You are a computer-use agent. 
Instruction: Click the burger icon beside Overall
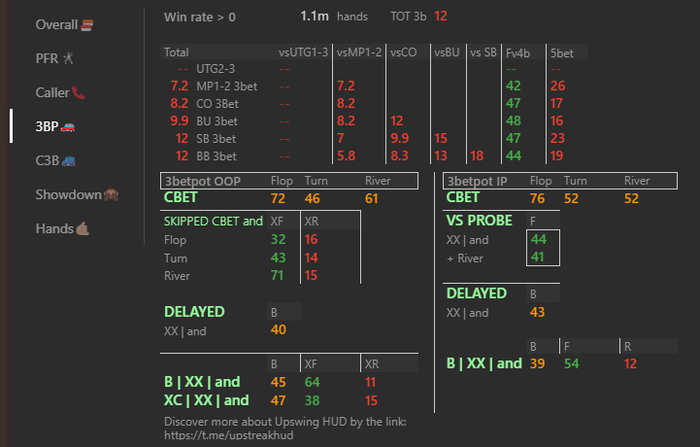[87, 25]
